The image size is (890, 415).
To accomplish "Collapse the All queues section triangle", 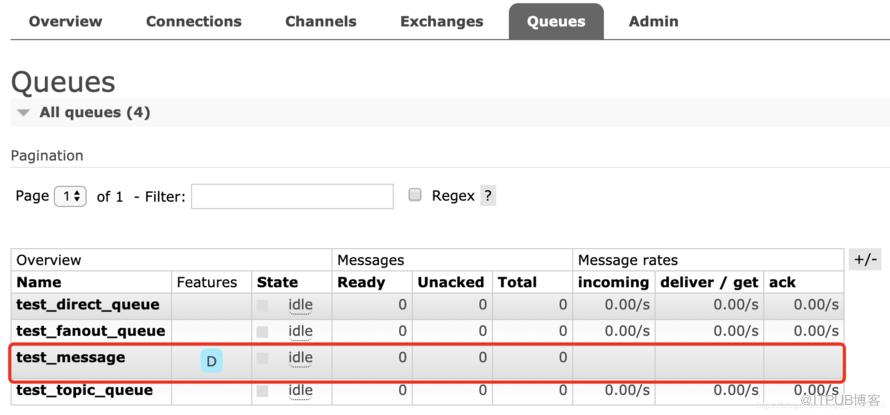I will [23, 112].
